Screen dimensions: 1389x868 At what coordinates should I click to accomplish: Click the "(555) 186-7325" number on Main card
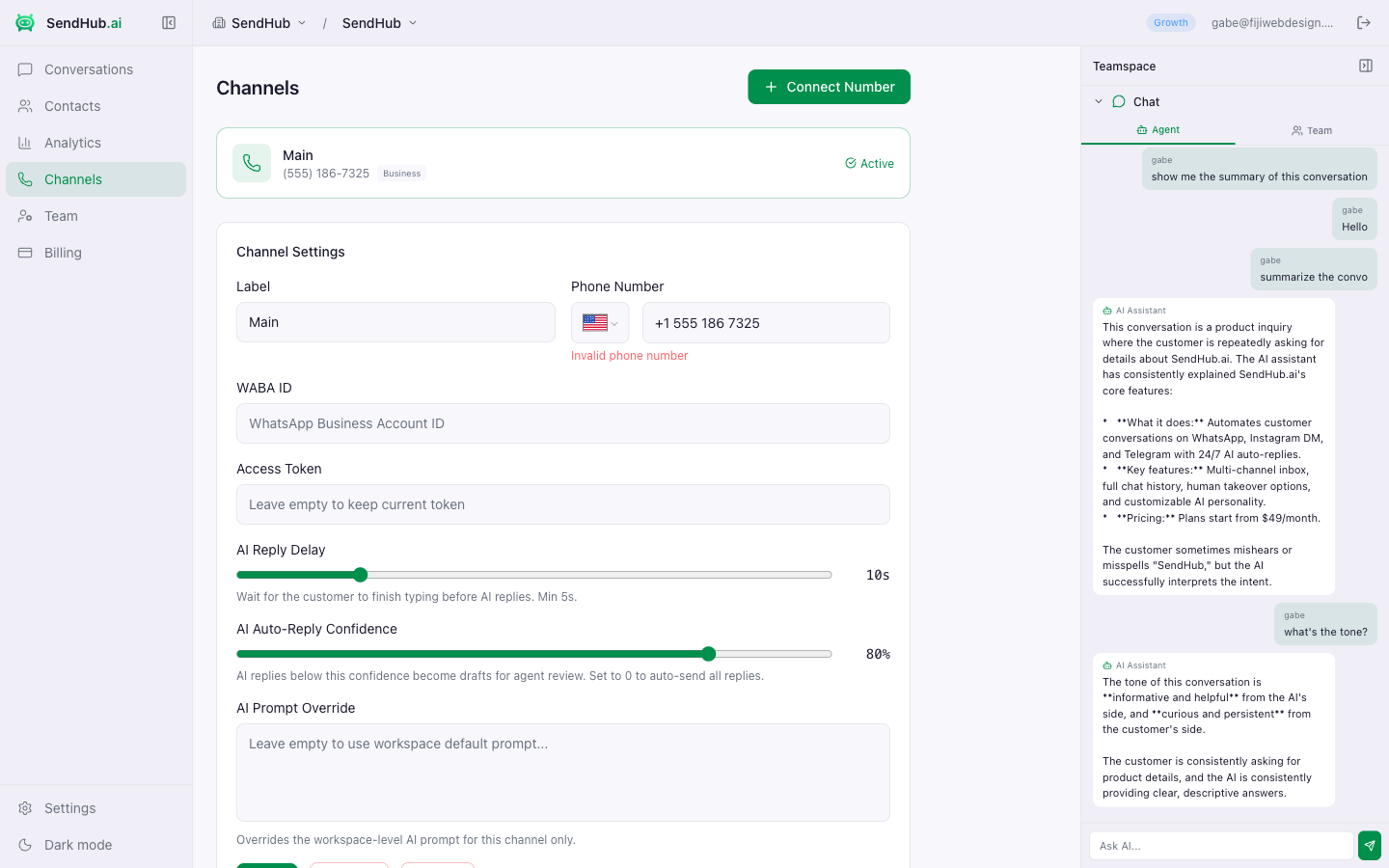(x=326, y=174)
